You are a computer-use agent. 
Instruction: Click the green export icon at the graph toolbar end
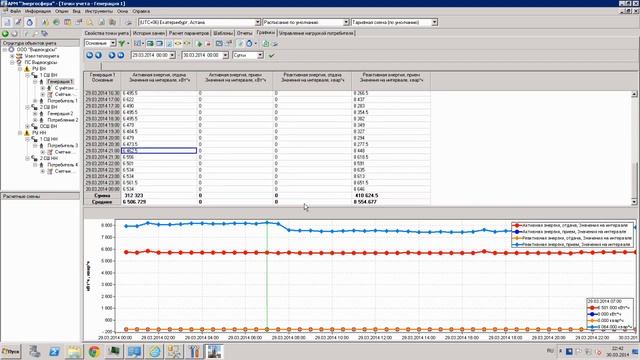click(266, 43)
